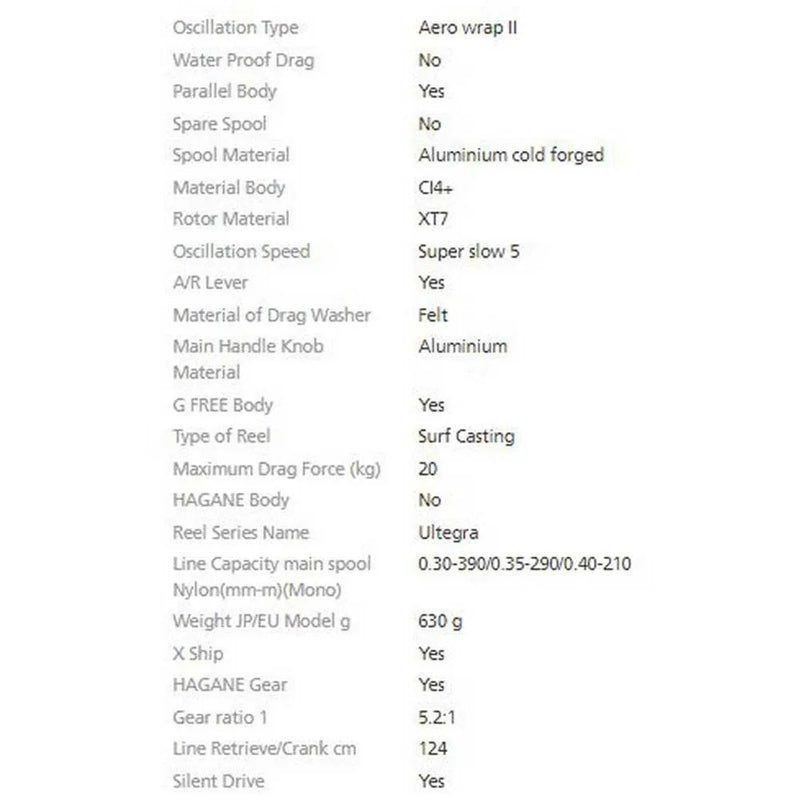Select the Silent Drive label
Image resolution: width=800 pixels, height=800 pixels.
coord(218,781)
